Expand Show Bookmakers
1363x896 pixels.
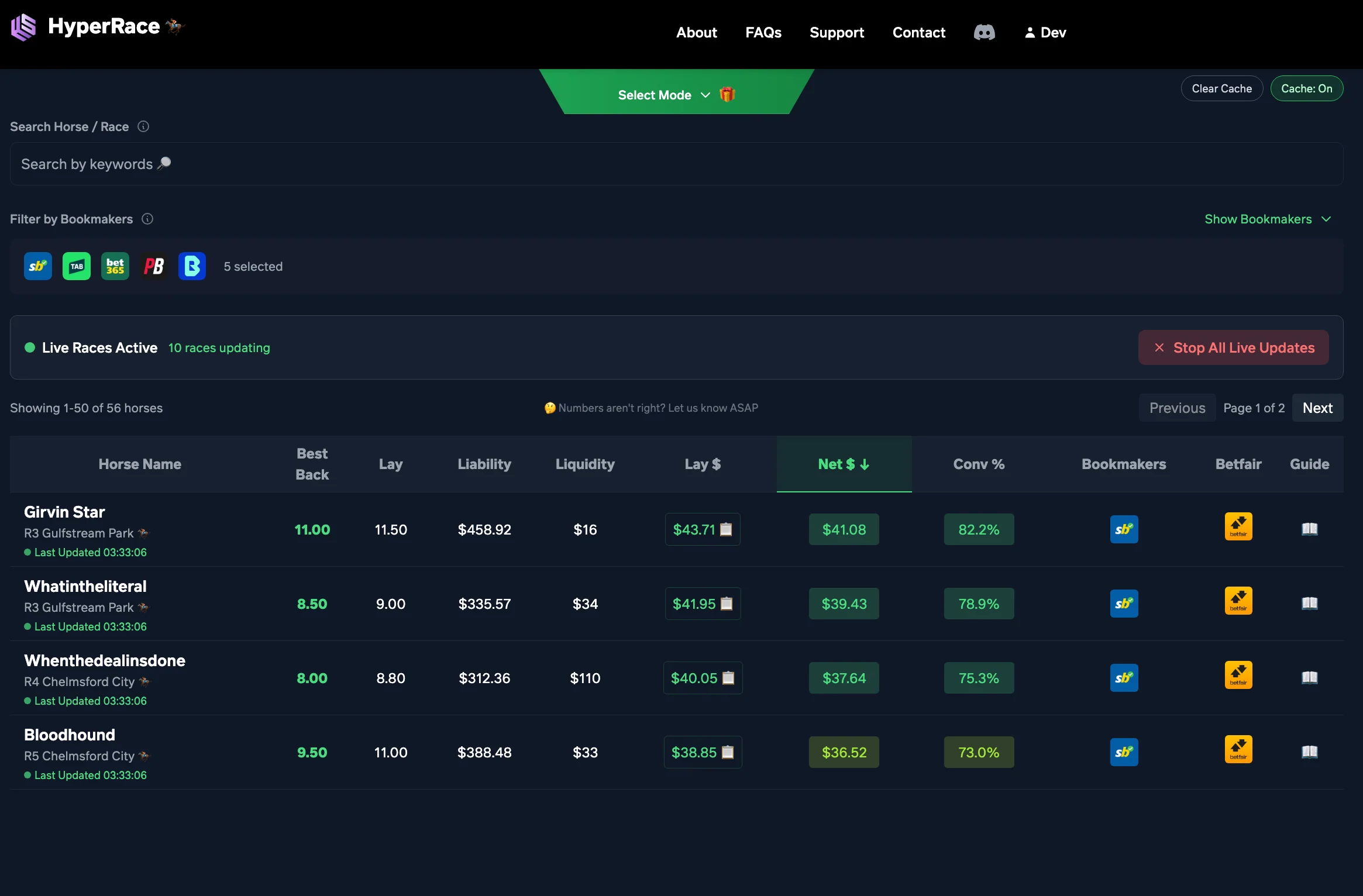pyautogui.click(x=1268, y=219)
